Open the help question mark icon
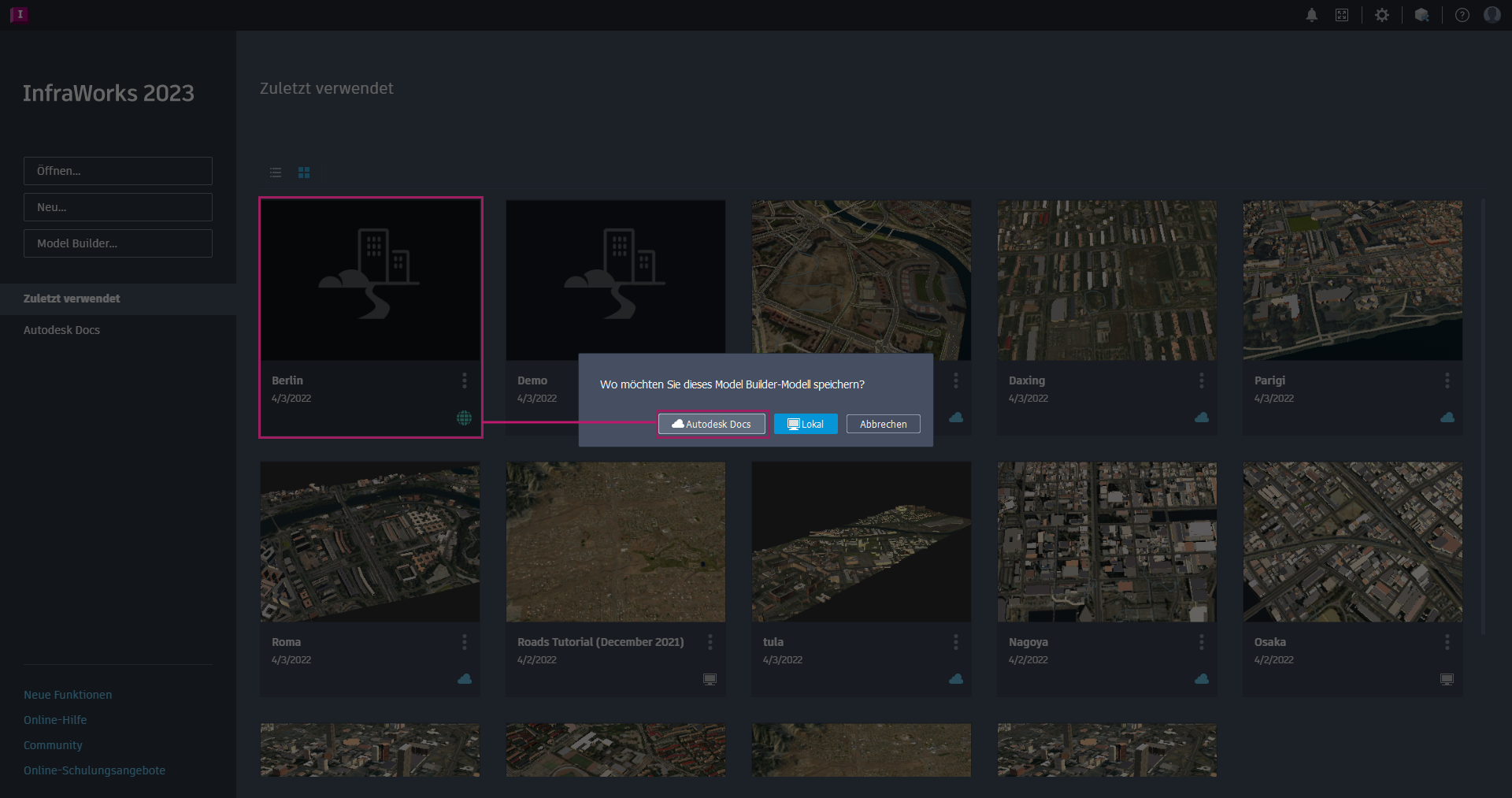1512x798 pixels. click(1462, 15)
